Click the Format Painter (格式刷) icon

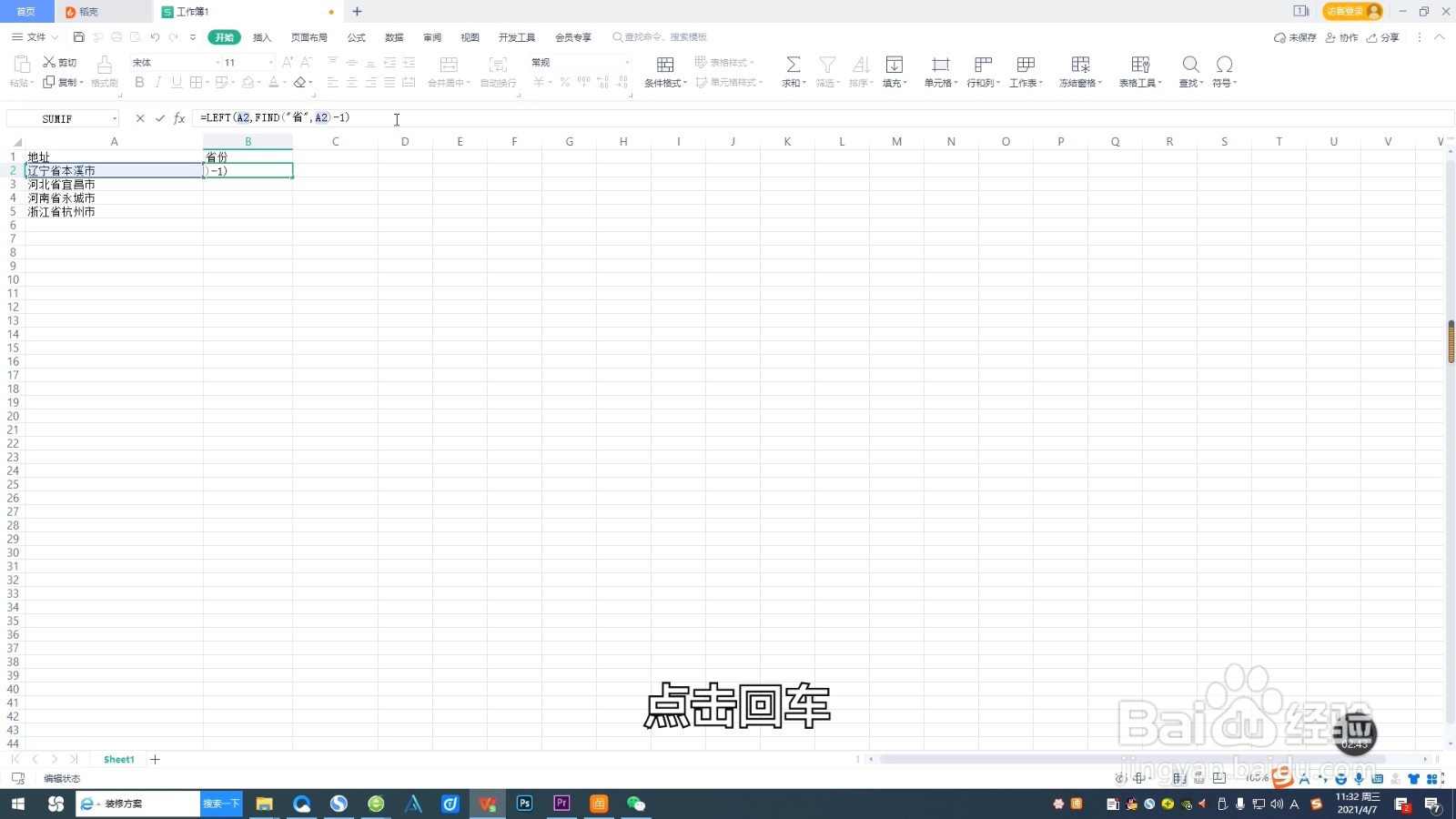tap(105, 65)
